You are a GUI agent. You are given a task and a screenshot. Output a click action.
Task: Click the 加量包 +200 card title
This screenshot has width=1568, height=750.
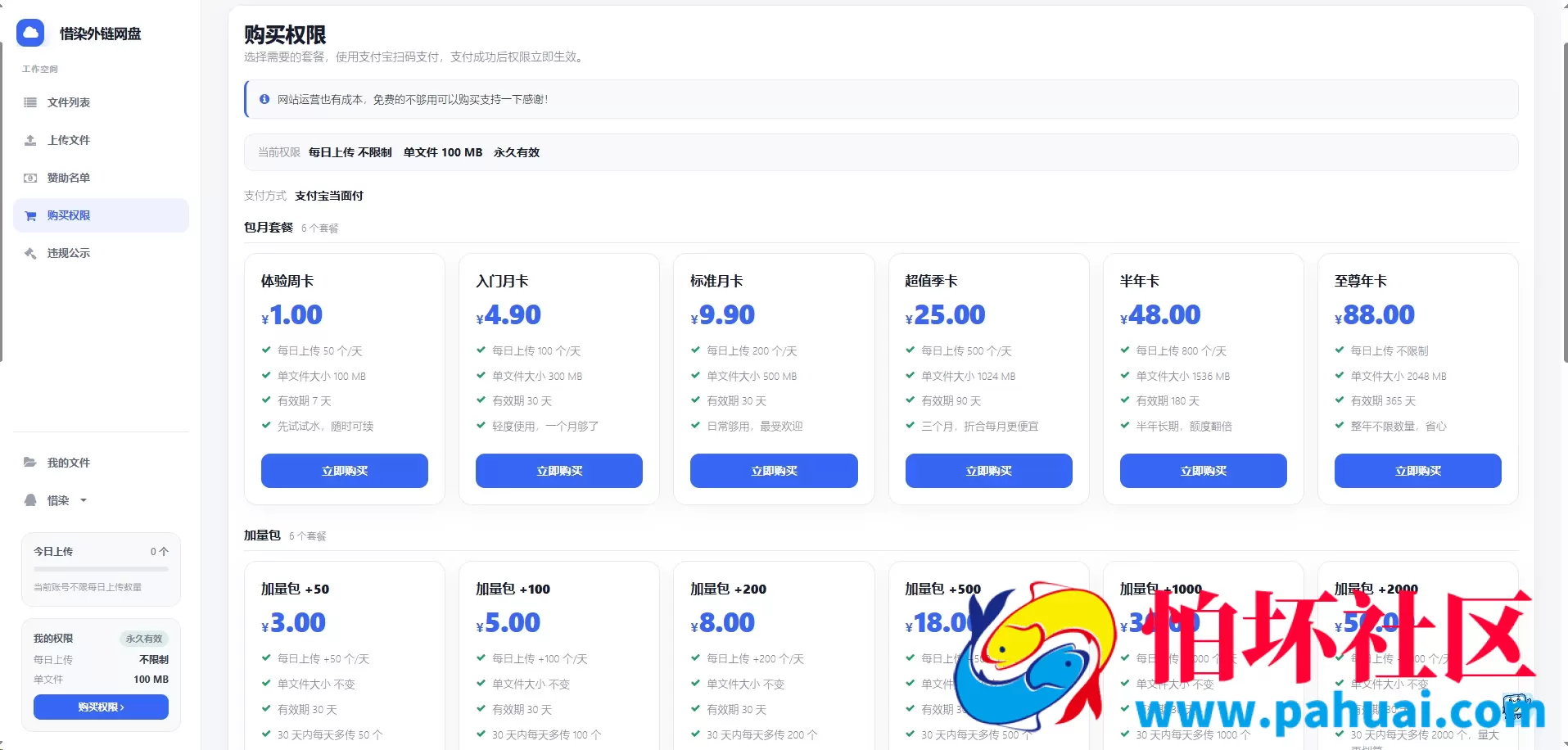[729, 589]
